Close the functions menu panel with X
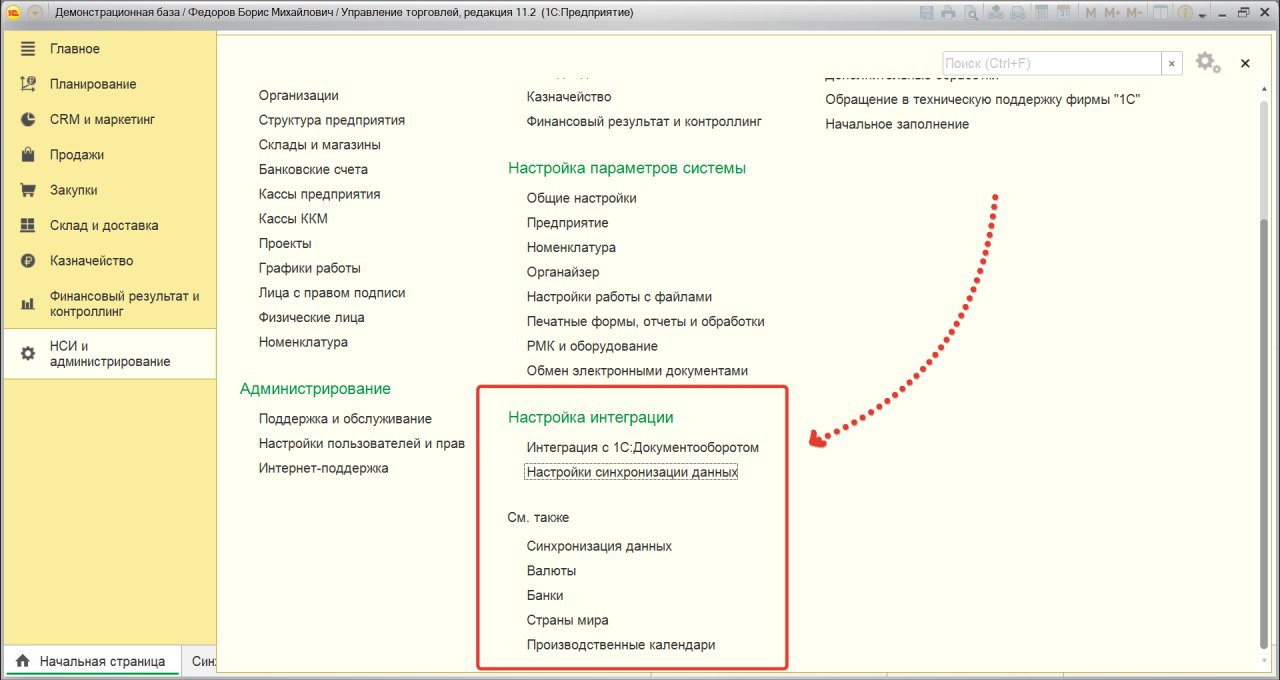 coord(1245,63)
